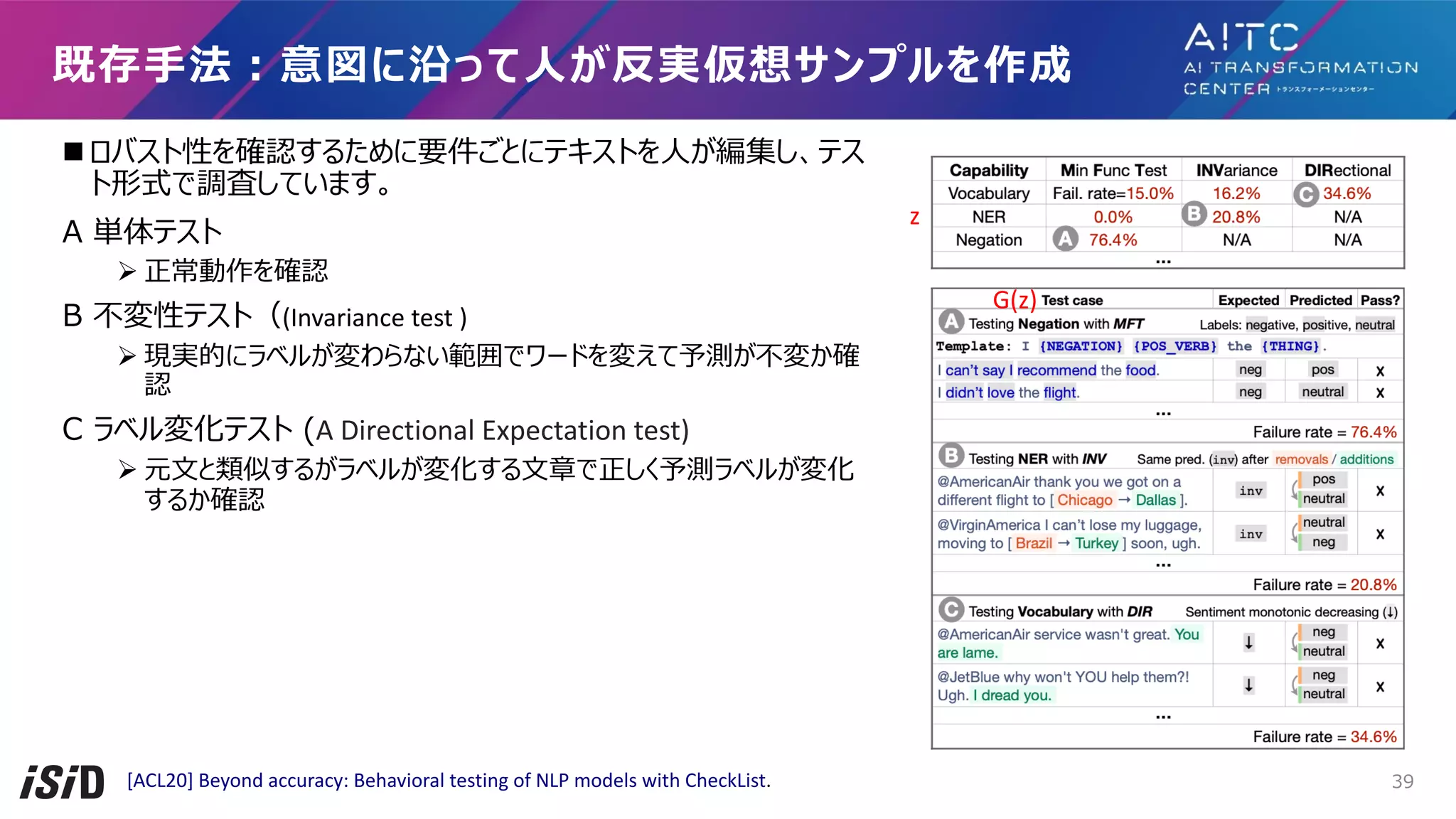Click the 'pos' predicted cell in food row

pyautogui.click(x=1322, y=370)
